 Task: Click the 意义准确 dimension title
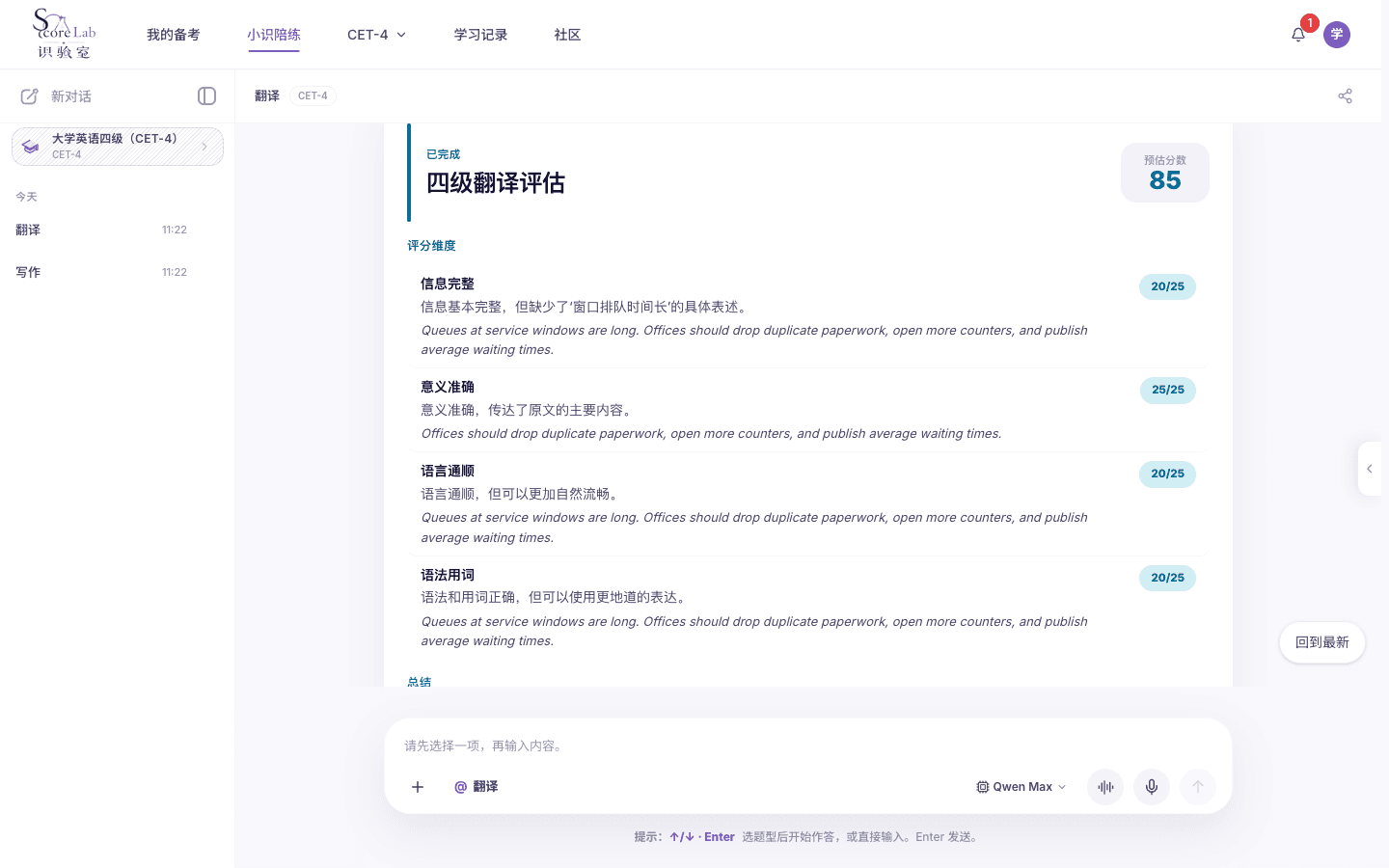pos(448,387)
